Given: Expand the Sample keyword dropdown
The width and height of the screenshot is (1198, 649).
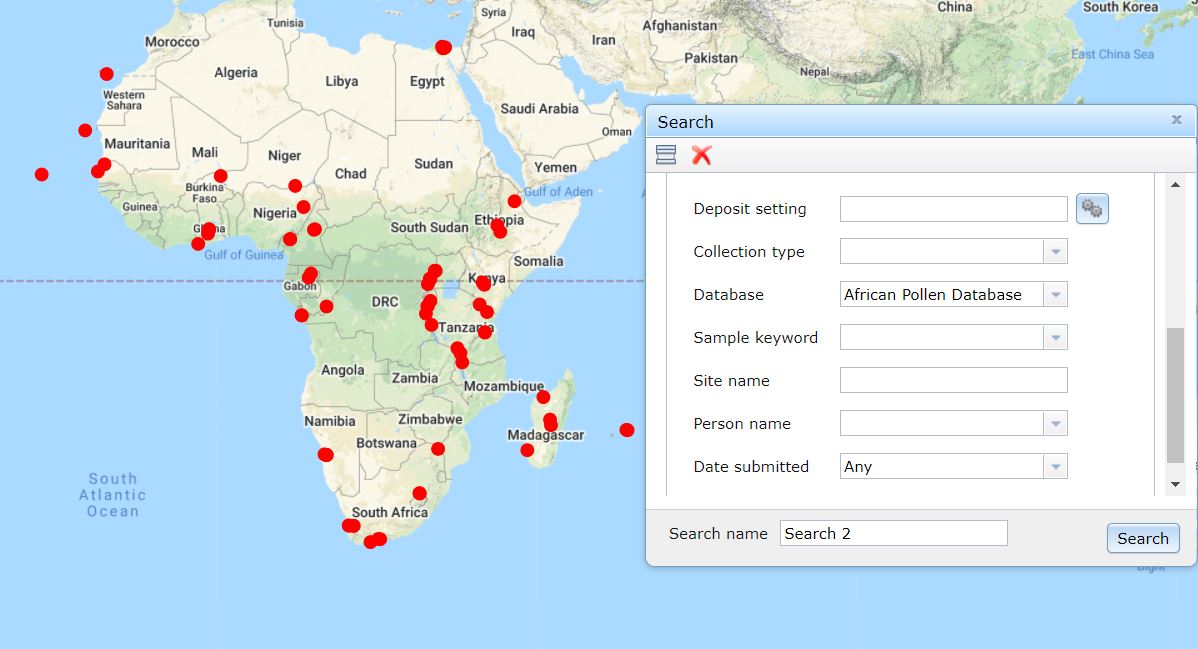Looking at the screenshot, I should (1055, 338).
